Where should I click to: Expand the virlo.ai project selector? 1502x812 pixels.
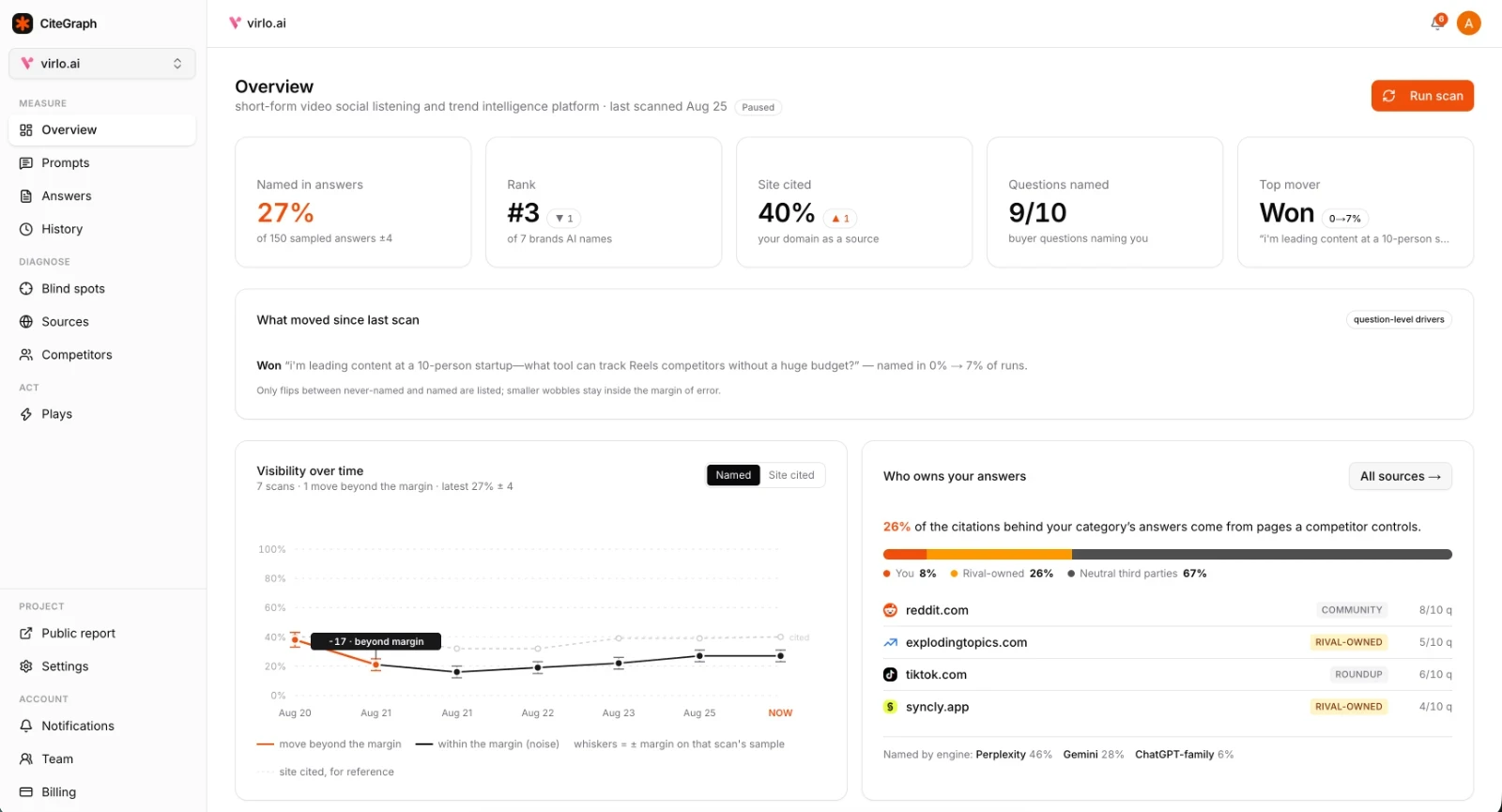click(x=102, y=64)
